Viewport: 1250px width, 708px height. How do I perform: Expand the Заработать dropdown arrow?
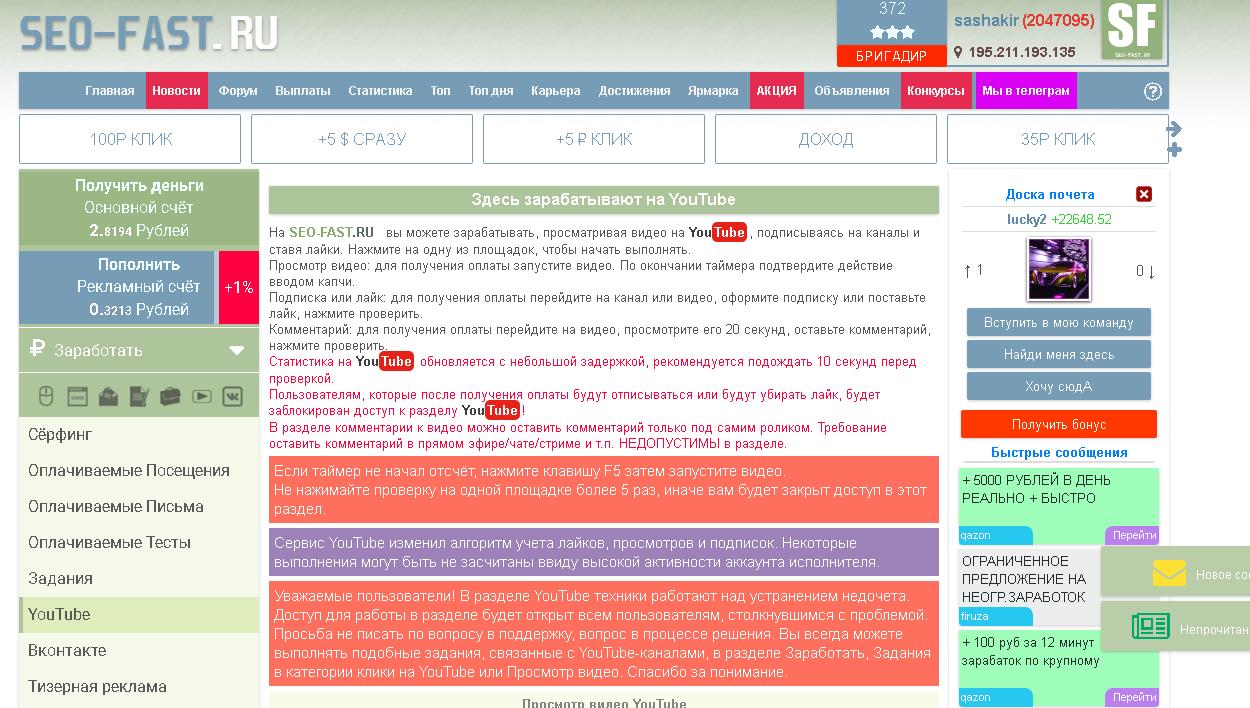[237, 350]
